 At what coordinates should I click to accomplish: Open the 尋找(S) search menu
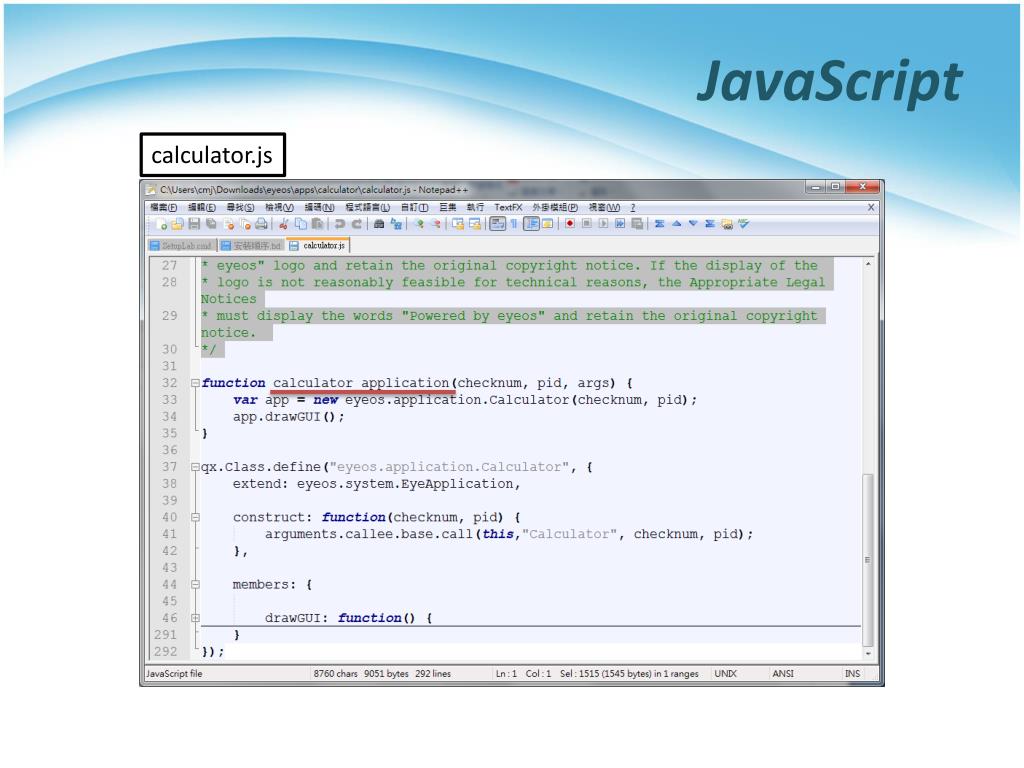pos(240,207)
